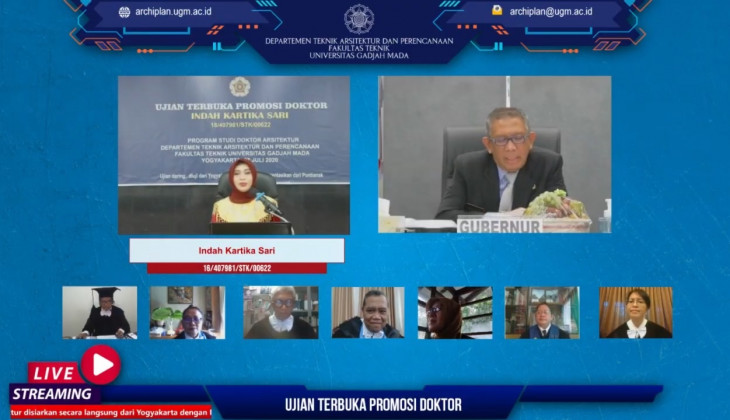Select the examiner thumbnail wearing a graduation cap

coord(100,312)
